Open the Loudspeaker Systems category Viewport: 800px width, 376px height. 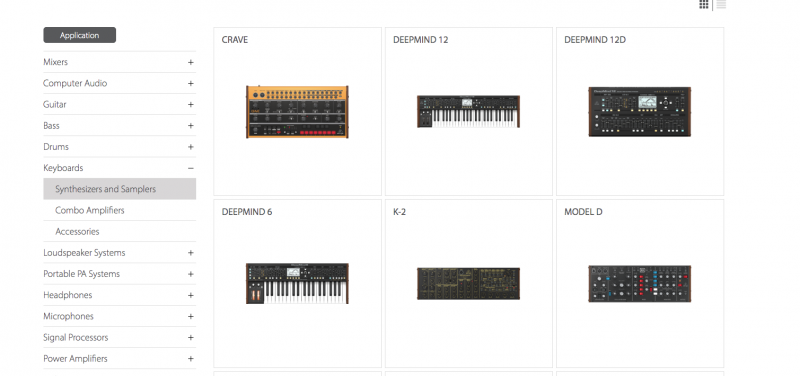pos(84,253)
